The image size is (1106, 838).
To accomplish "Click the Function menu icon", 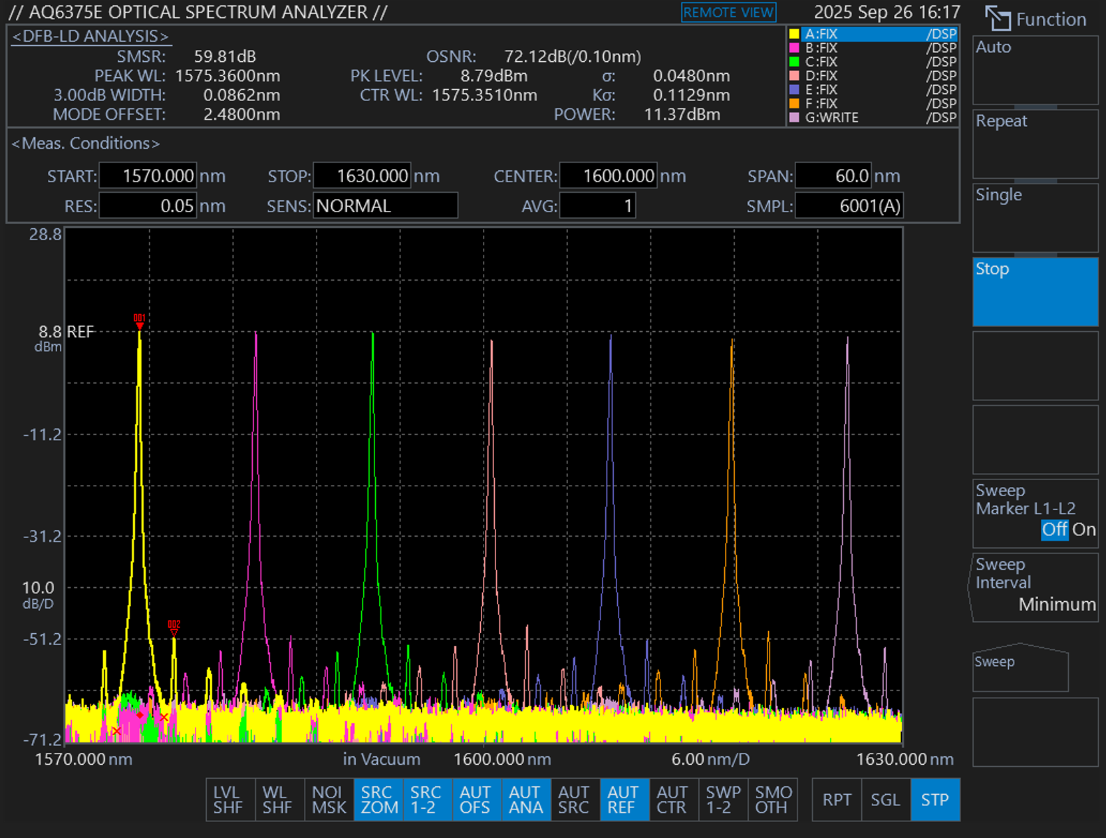I will coord(997,18).
